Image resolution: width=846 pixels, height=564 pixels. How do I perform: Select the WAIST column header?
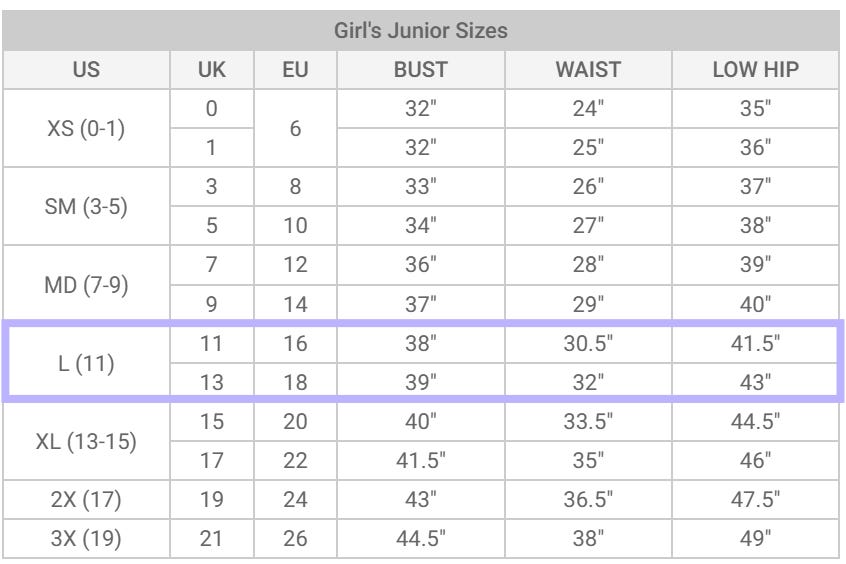(588, 73)
